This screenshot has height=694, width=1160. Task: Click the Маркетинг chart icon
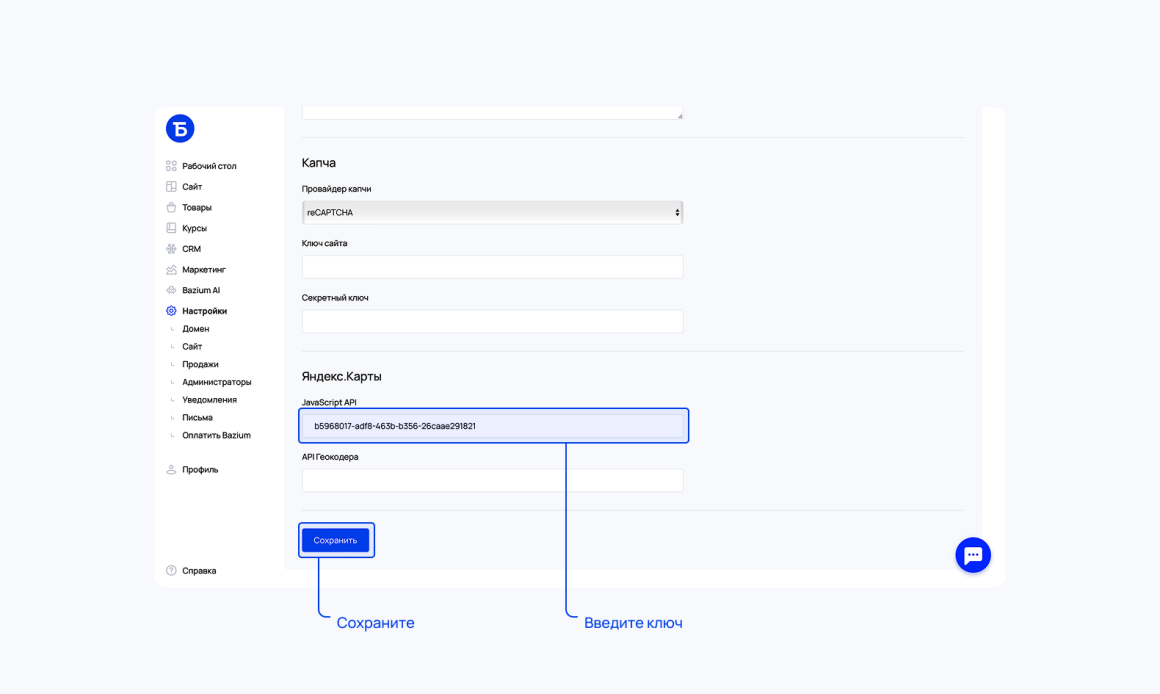tap(171, 269)
